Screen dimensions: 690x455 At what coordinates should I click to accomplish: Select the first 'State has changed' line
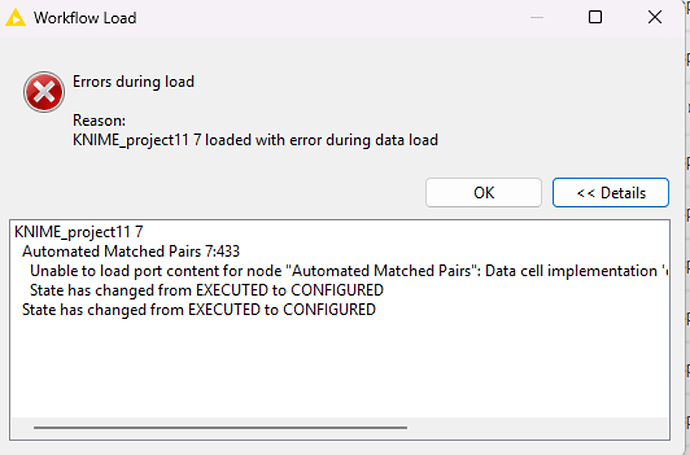(x=206, y=290)
